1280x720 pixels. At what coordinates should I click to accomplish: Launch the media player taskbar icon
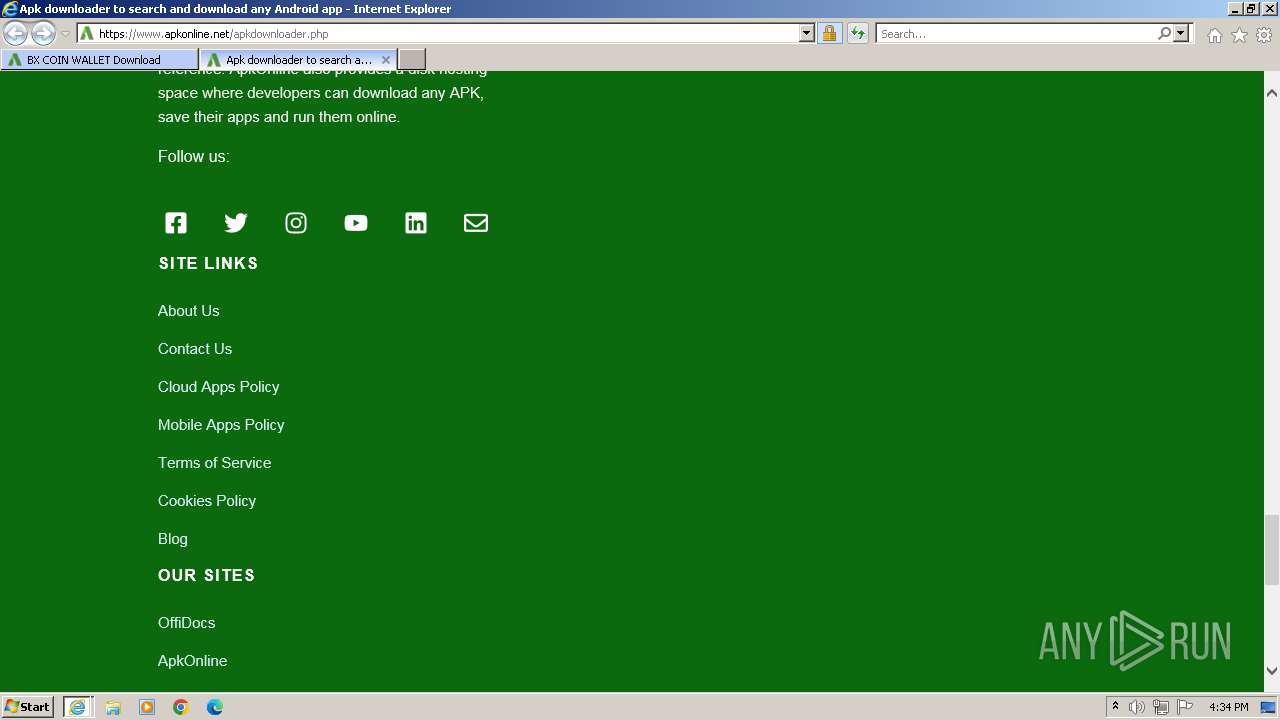click(147, 707)
